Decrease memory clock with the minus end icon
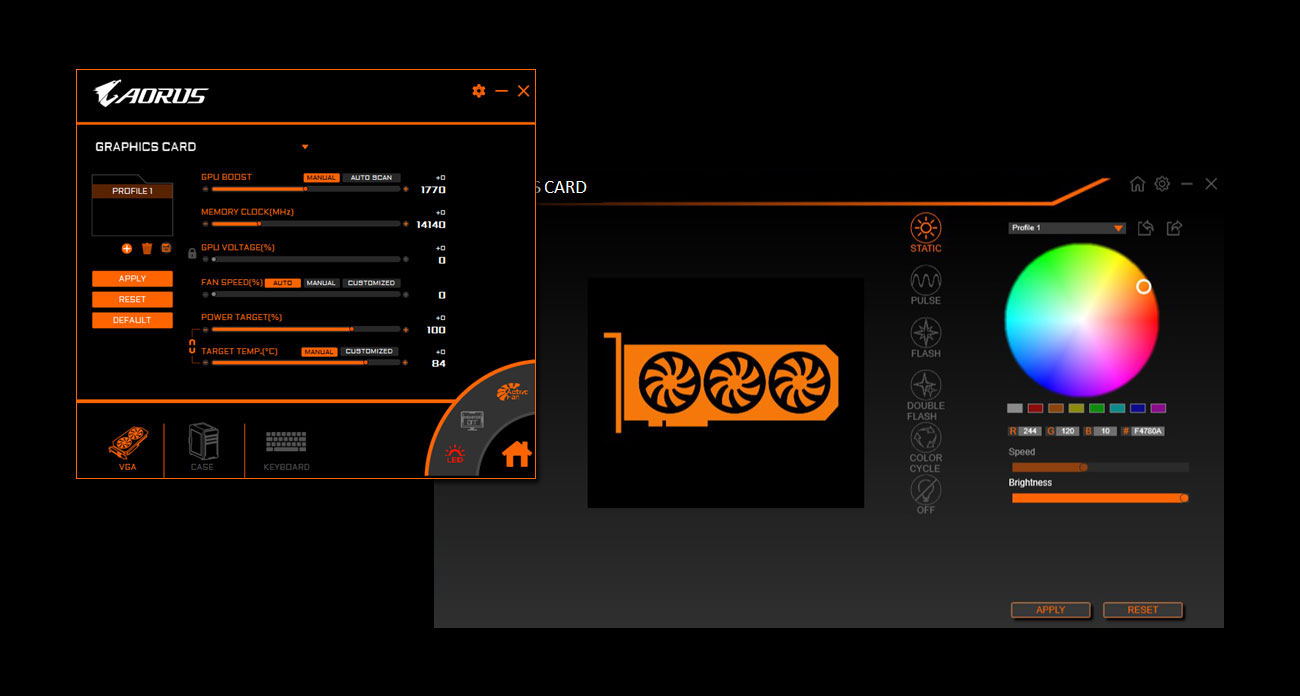The image size is (1300, 696). pyautogui.click(x=205, y=223)
